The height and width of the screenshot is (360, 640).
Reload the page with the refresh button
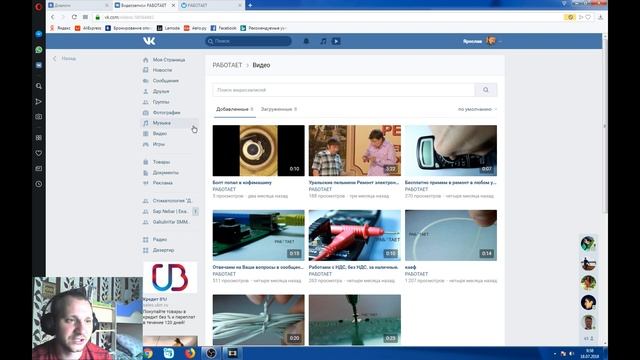pos(74,17)
